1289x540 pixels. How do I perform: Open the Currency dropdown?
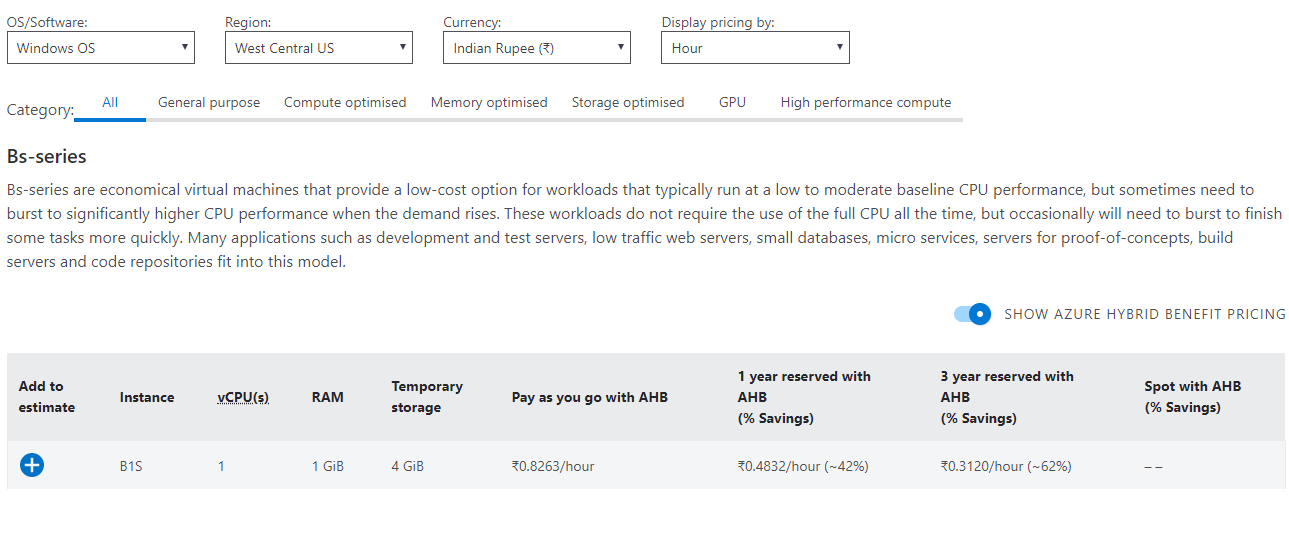[x=537, y=48]
